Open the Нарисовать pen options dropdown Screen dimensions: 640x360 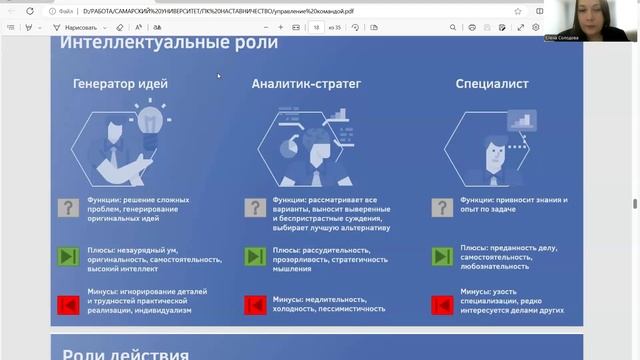tap(105, 28)
